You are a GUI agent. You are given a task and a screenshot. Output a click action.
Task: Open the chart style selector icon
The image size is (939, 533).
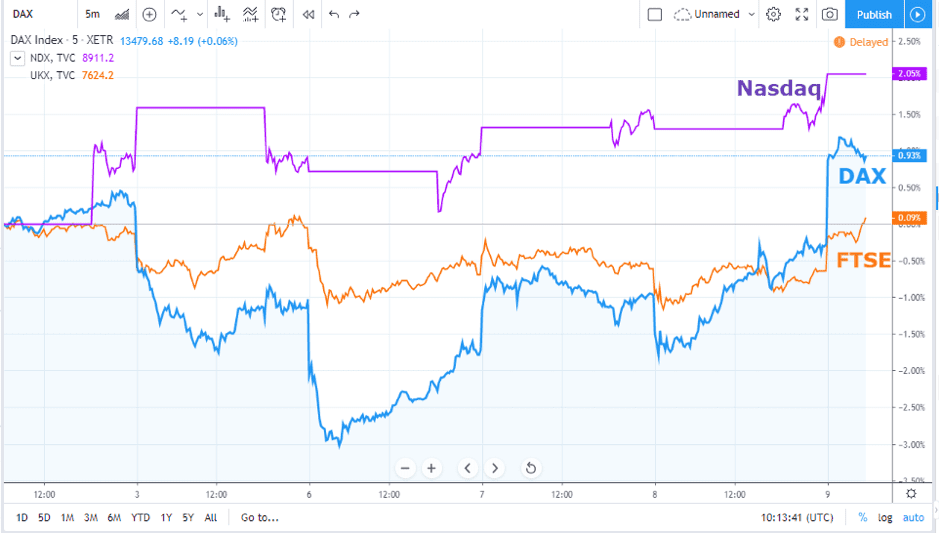tap(123, 14)
